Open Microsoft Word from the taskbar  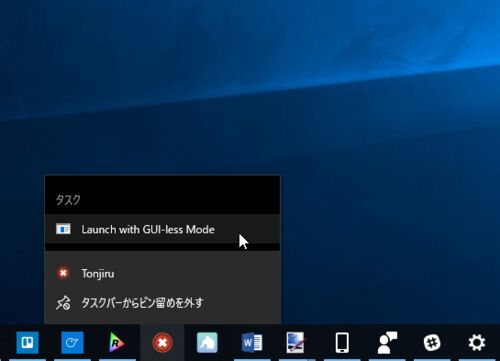(252, 342)
